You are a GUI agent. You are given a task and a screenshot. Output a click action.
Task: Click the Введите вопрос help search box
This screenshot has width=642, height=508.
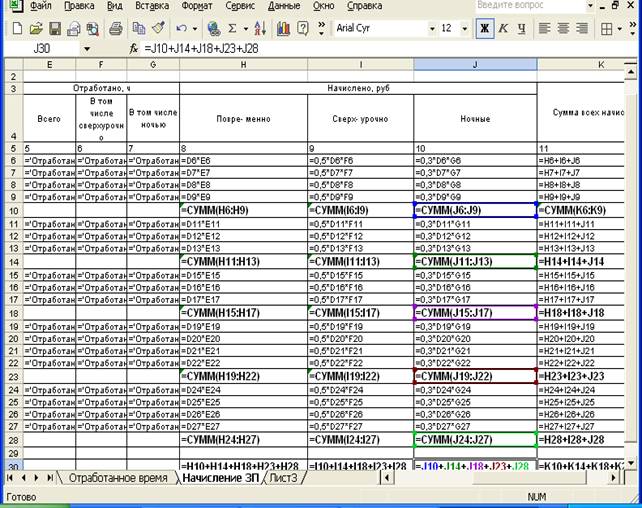click(x=520, y=6)
